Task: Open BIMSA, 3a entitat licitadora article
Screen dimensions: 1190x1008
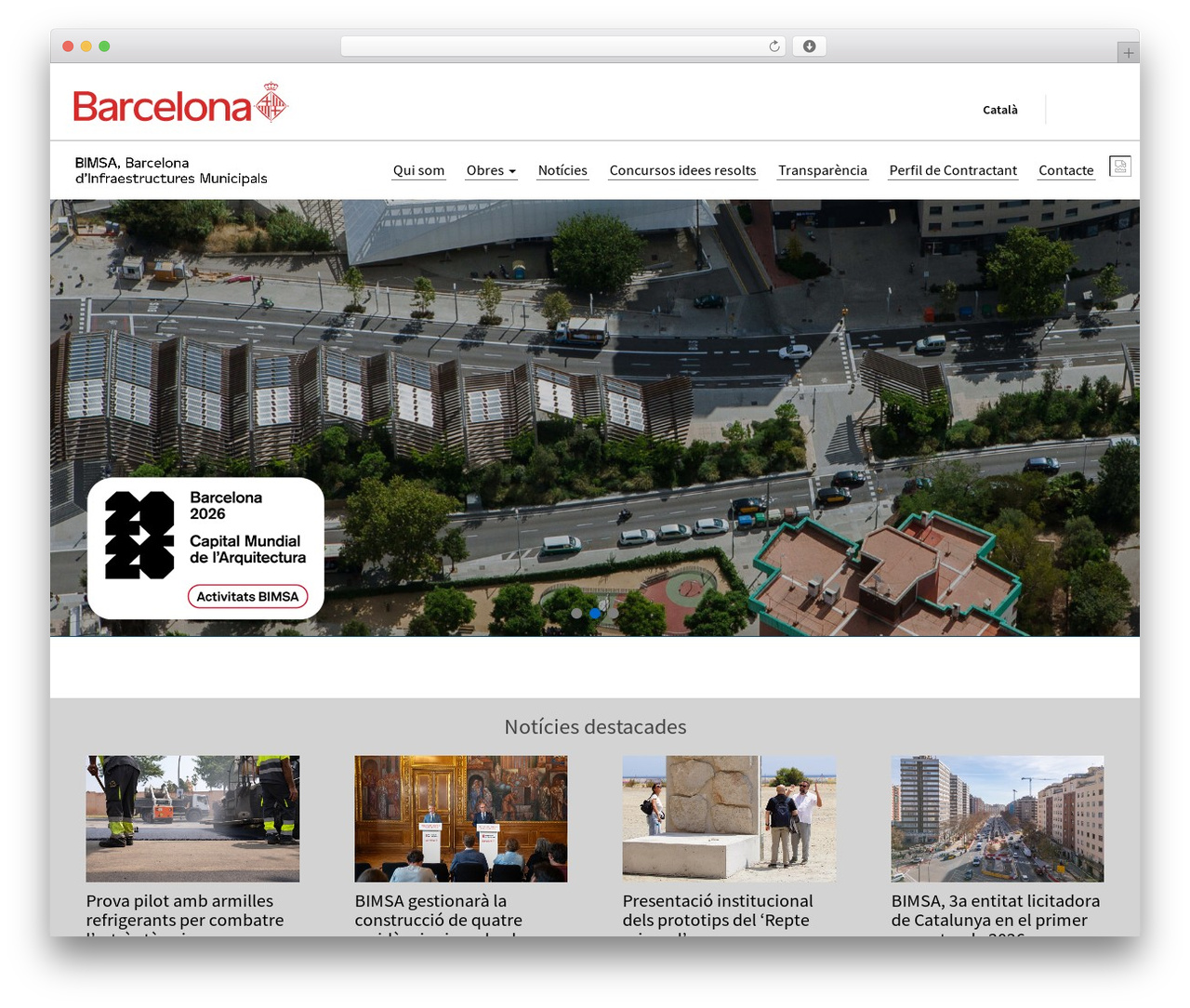Action: pyautogui.click(x=995, y=912)
